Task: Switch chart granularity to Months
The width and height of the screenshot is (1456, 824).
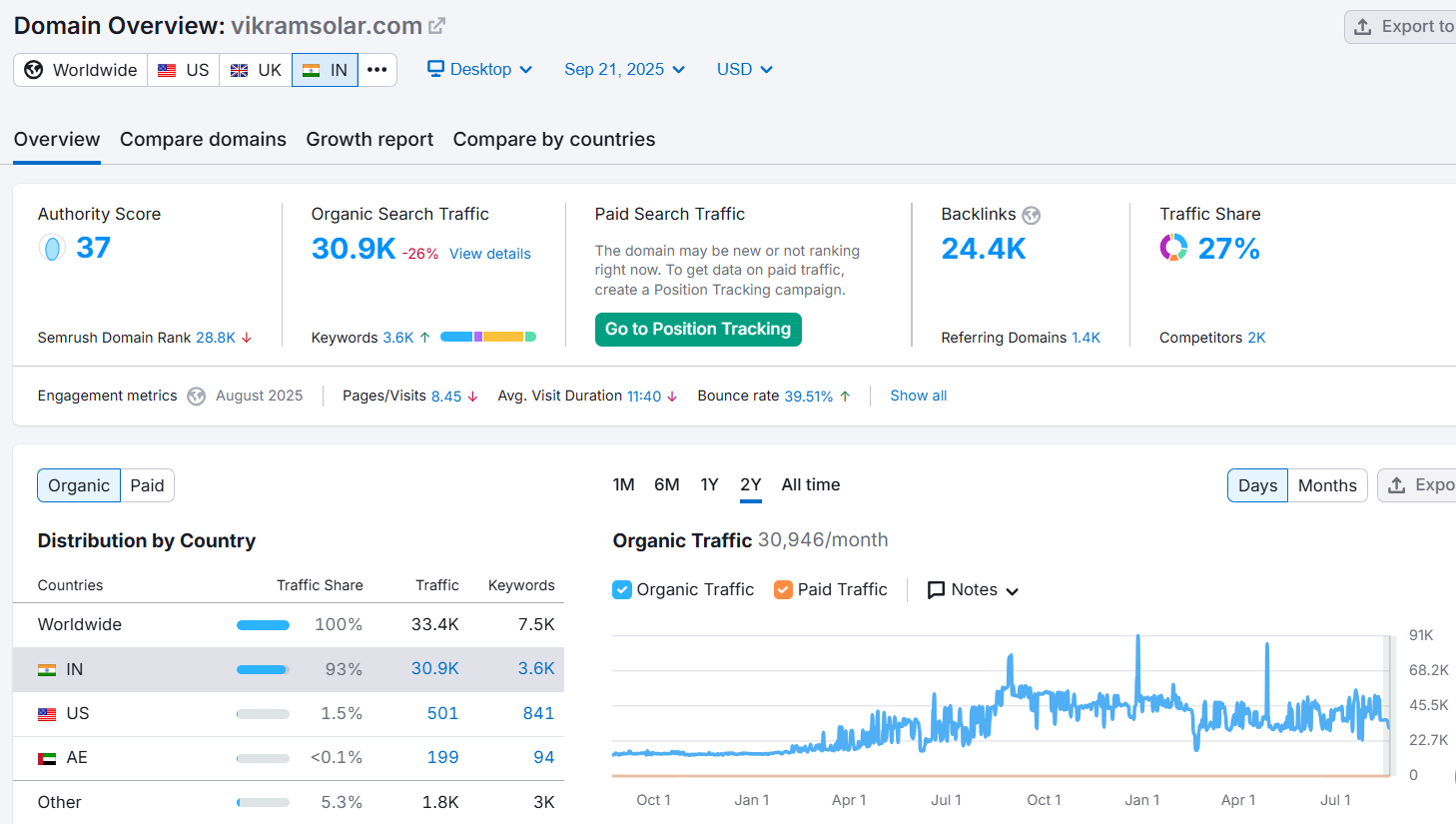Action: [x=1327, y=485]
